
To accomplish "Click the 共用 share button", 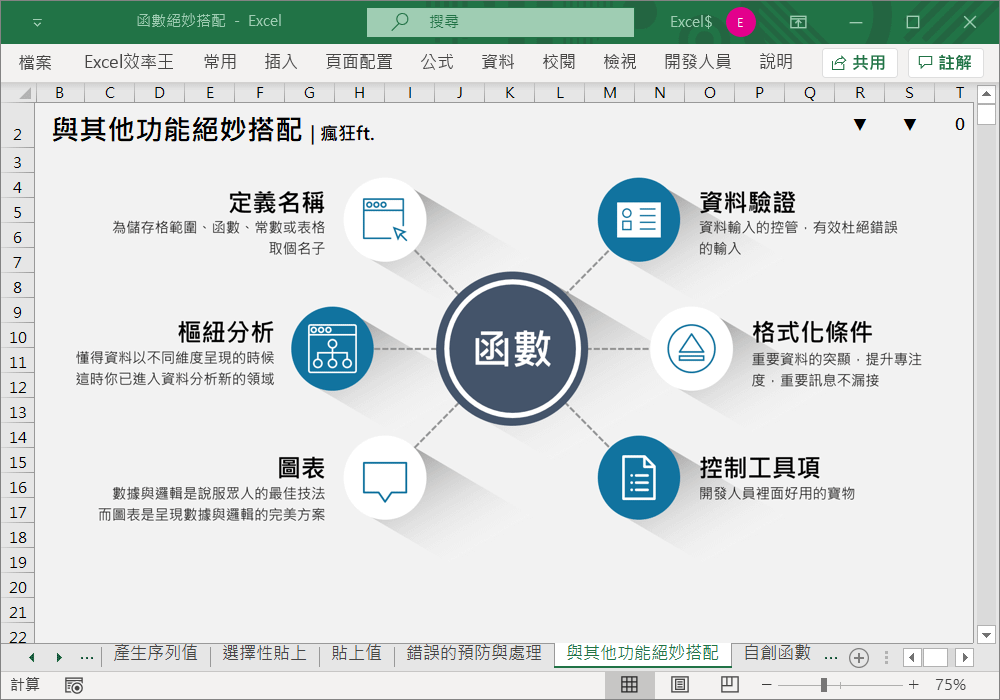I will pos(859,63).
